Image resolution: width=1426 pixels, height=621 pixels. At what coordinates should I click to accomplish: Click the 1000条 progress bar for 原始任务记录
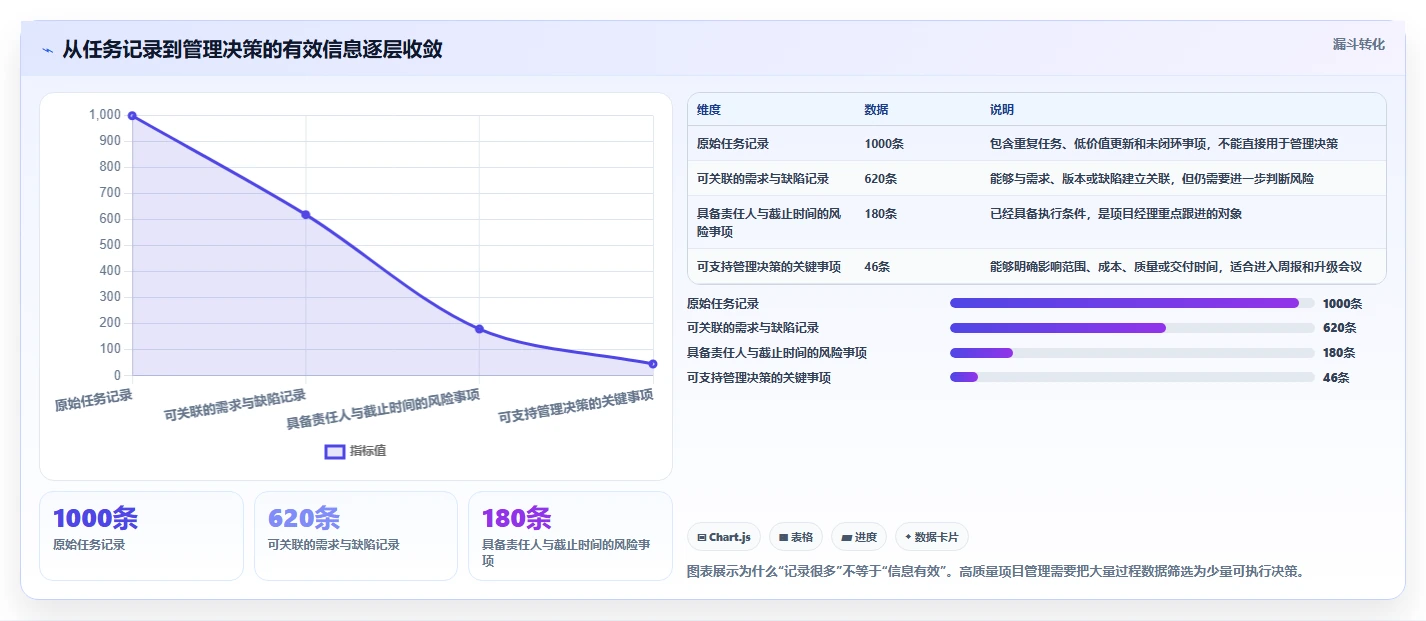1132,303
